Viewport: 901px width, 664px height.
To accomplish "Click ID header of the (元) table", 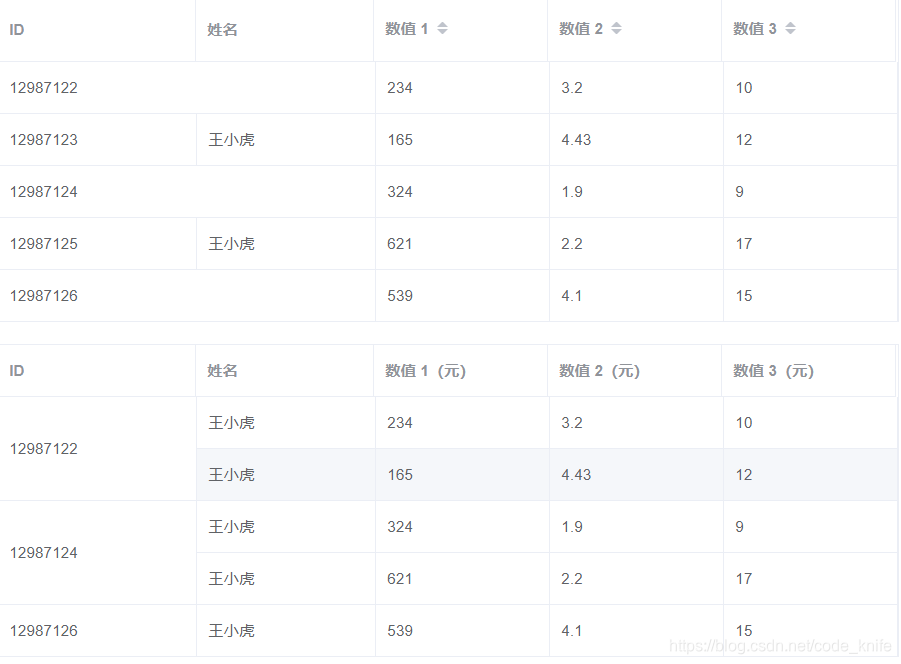I will 17,370.
